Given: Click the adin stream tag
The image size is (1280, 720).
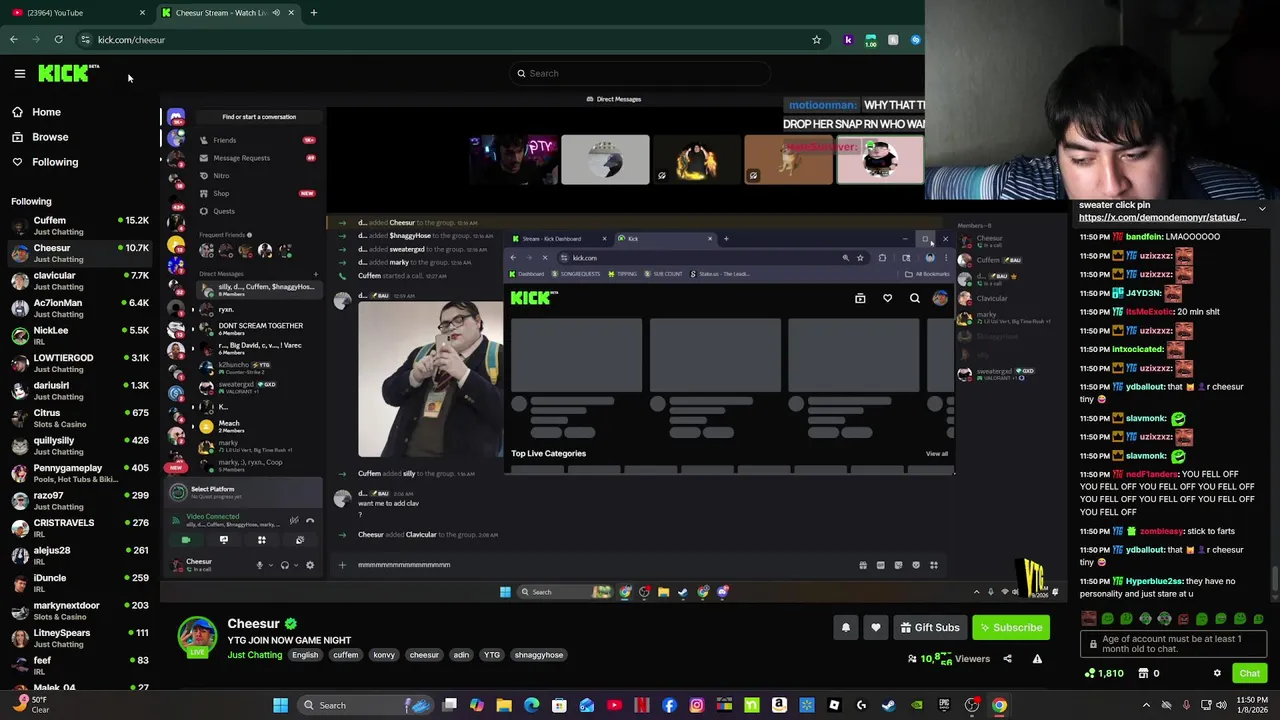Looking at the screenshot, I should click(461, 655).
